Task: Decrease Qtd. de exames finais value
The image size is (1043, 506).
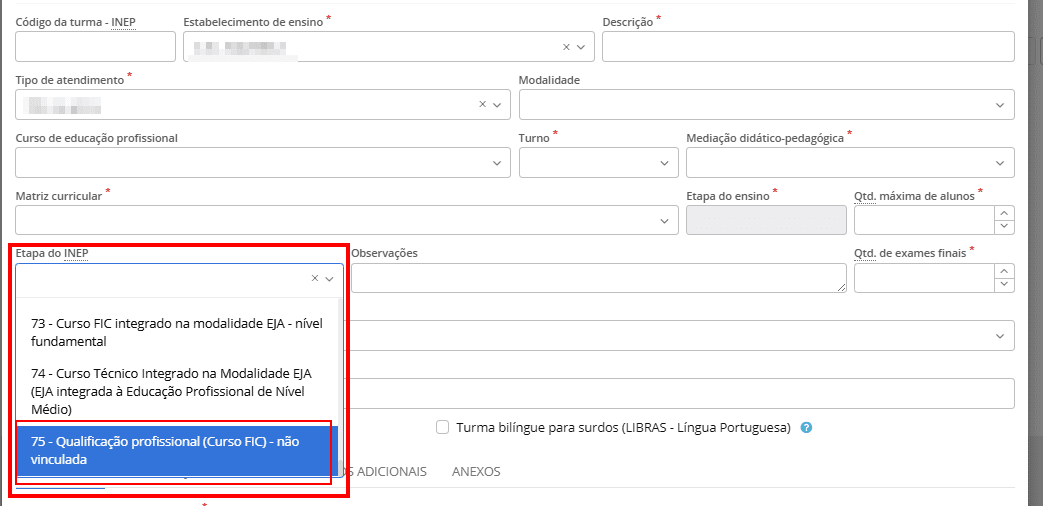Action: 1004,285
